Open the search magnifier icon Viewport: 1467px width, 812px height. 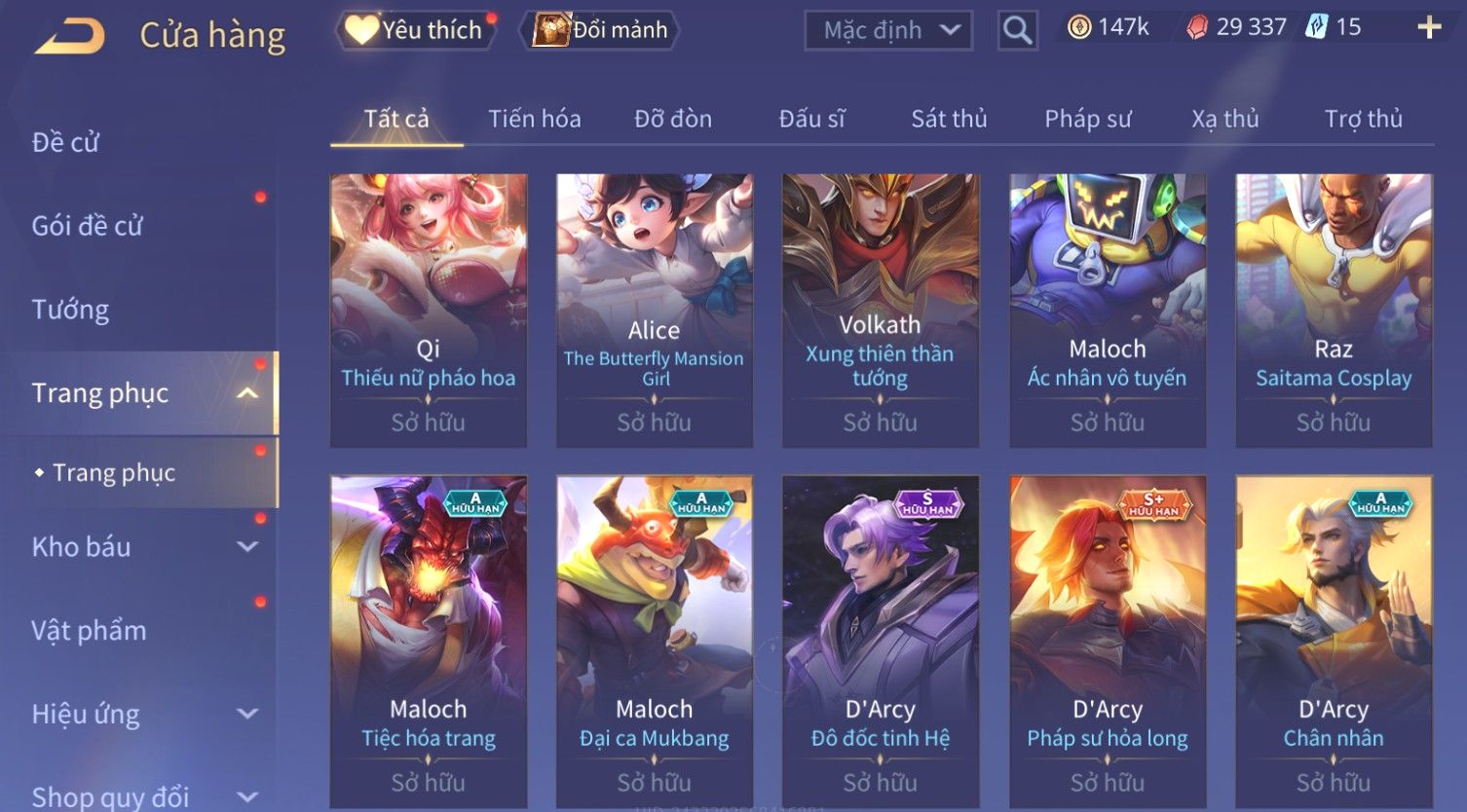(x=1017, y=30)
